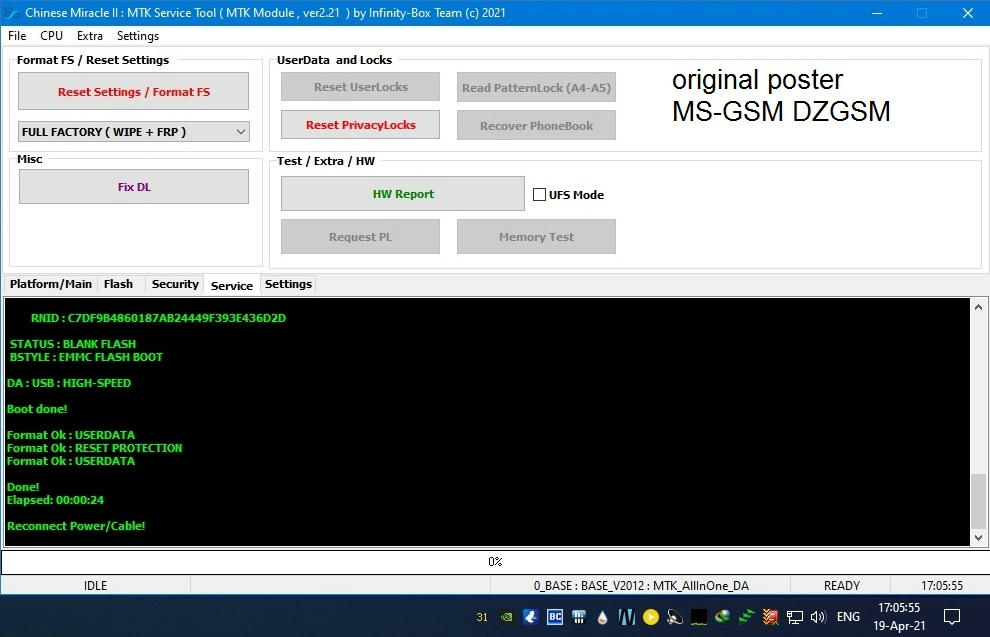Click the 'Elapsed: 00:00:24' log line

click(55, 500)
